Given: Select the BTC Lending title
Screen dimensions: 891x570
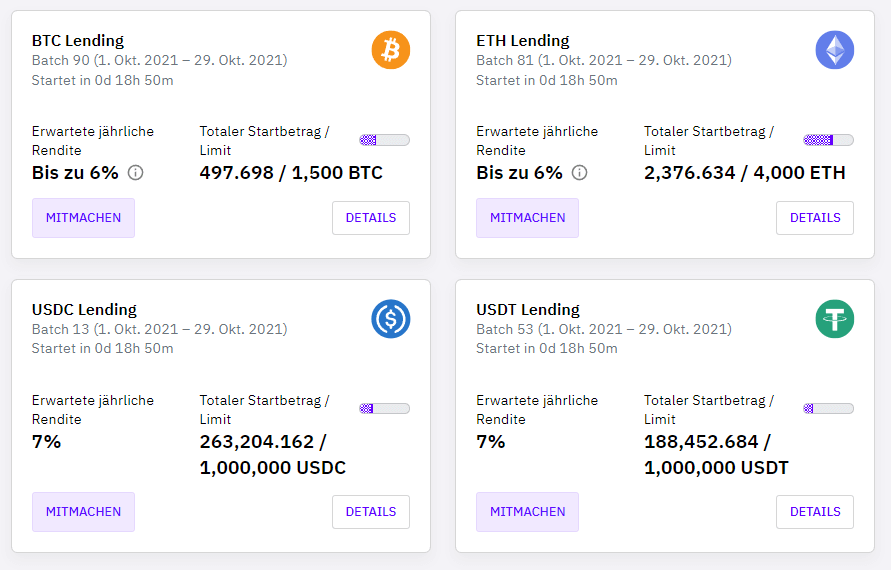Looking at the screenshot, I should 78,41.
